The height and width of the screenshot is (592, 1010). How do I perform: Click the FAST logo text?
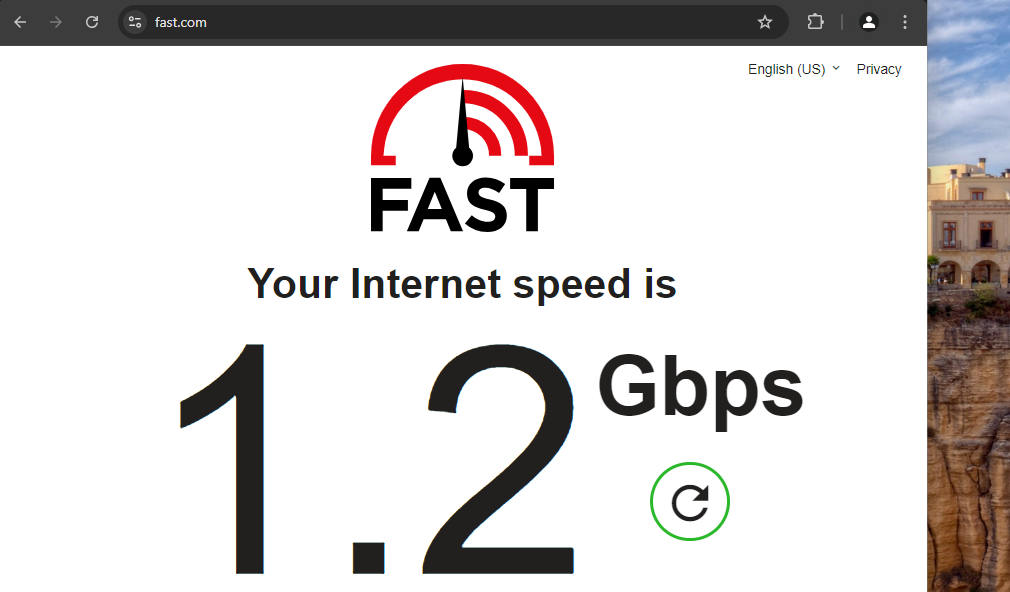click(462, 205)
